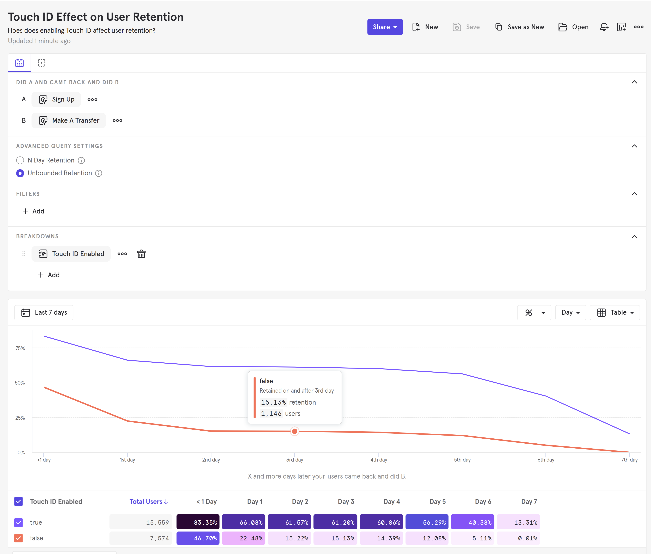The height and width of the screenshot is (554, 651).
Task: Click the drag handle beside Touch ID Enabled
Action: [x=24, y=254]
